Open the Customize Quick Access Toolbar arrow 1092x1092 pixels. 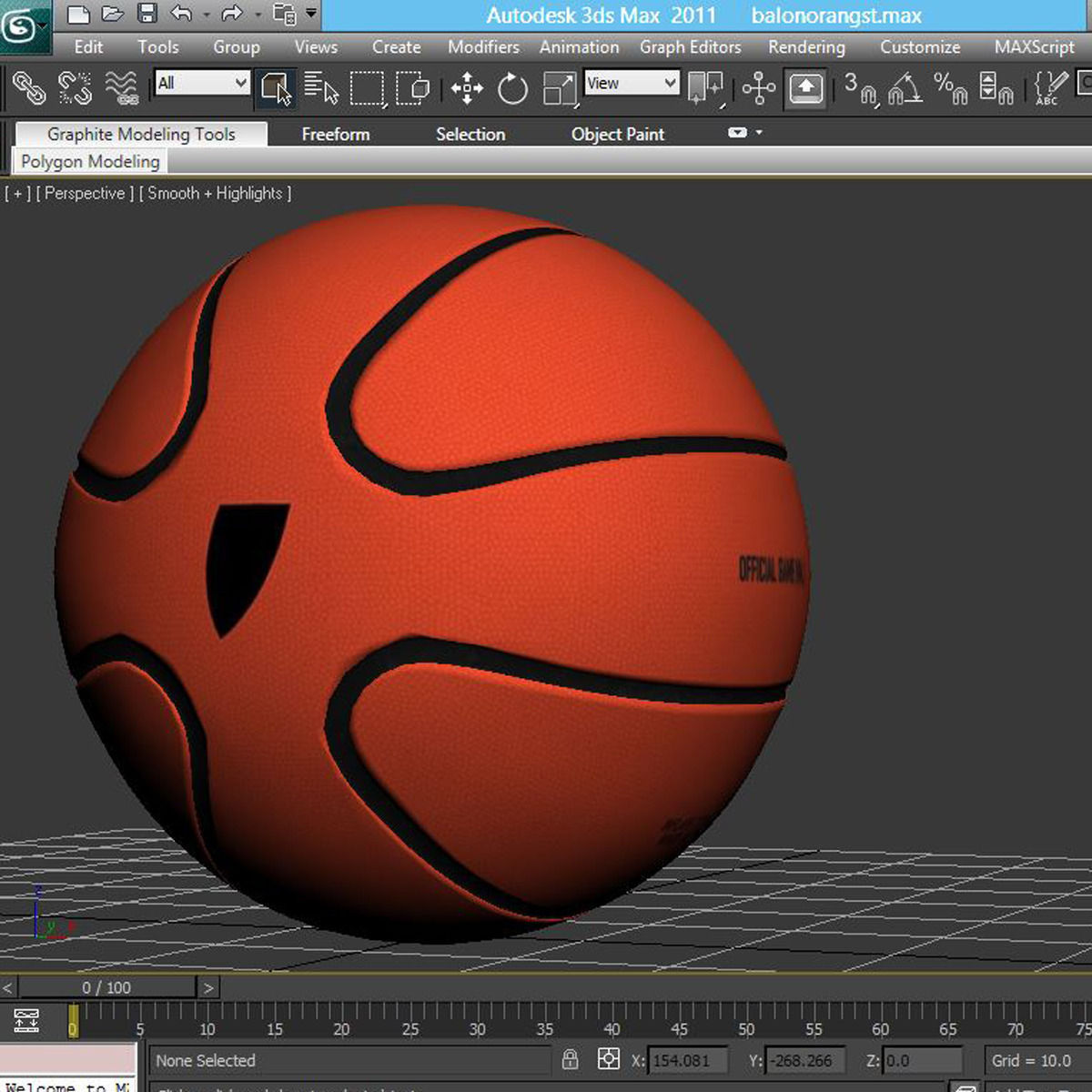point(311,14)
